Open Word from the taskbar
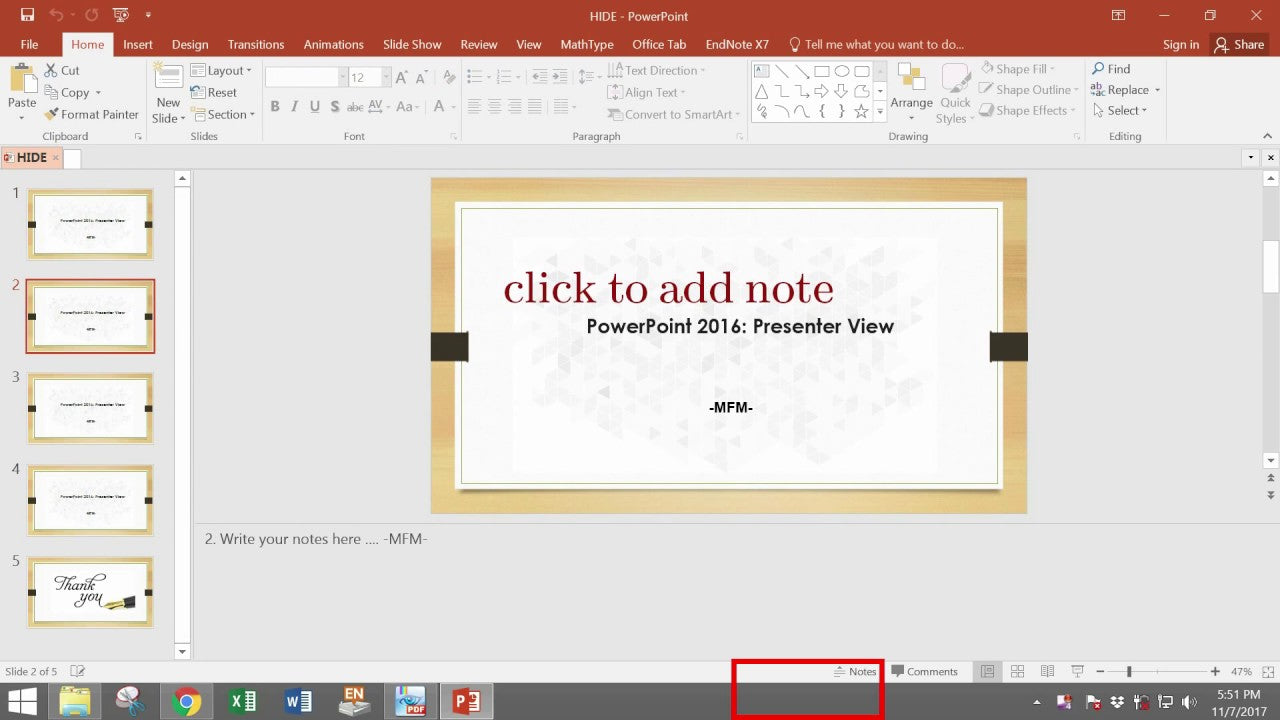 coord(298,701)
